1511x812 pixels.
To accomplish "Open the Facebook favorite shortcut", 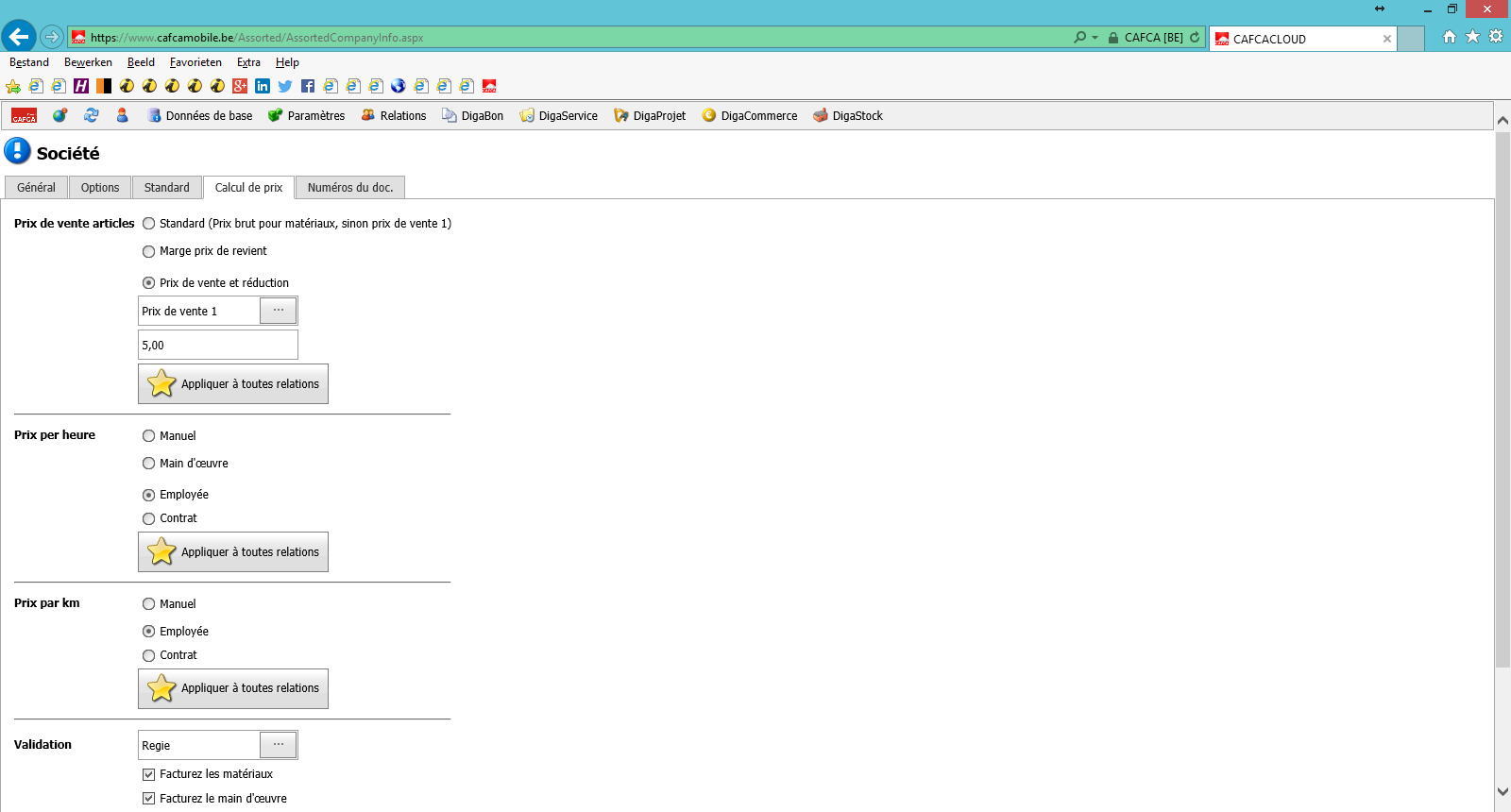I will click(x=308, y=86).
